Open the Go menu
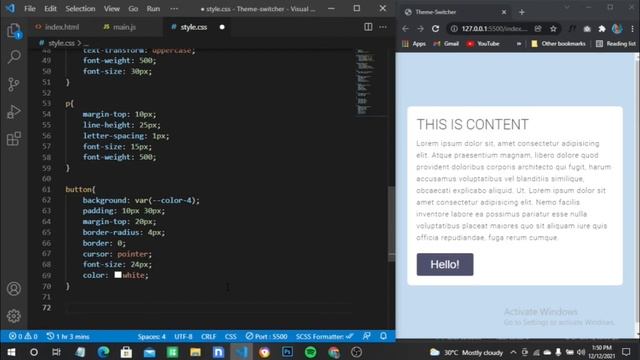The image size is (640, 360). click(133, 9)
